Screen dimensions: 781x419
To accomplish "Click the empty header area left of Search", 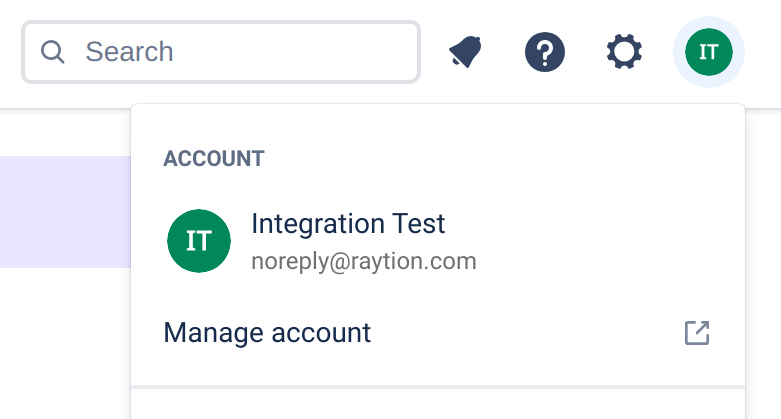I will click(10, 52).
